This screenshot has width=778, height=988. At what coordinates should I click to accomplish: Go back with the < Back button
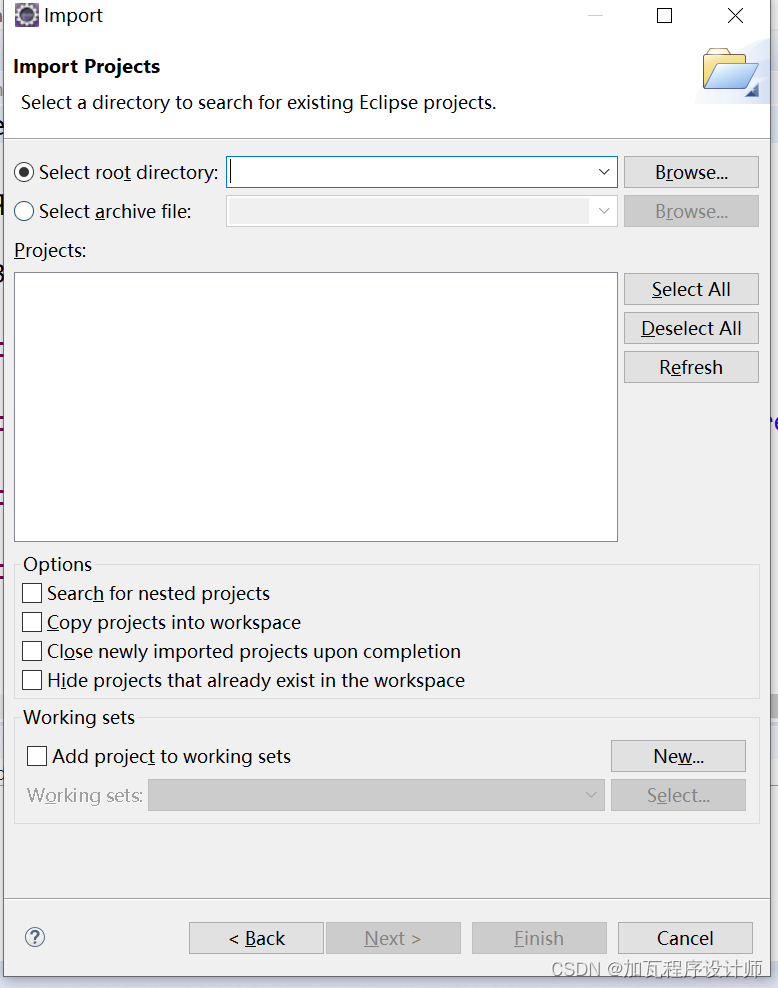(x=256, y=938)
